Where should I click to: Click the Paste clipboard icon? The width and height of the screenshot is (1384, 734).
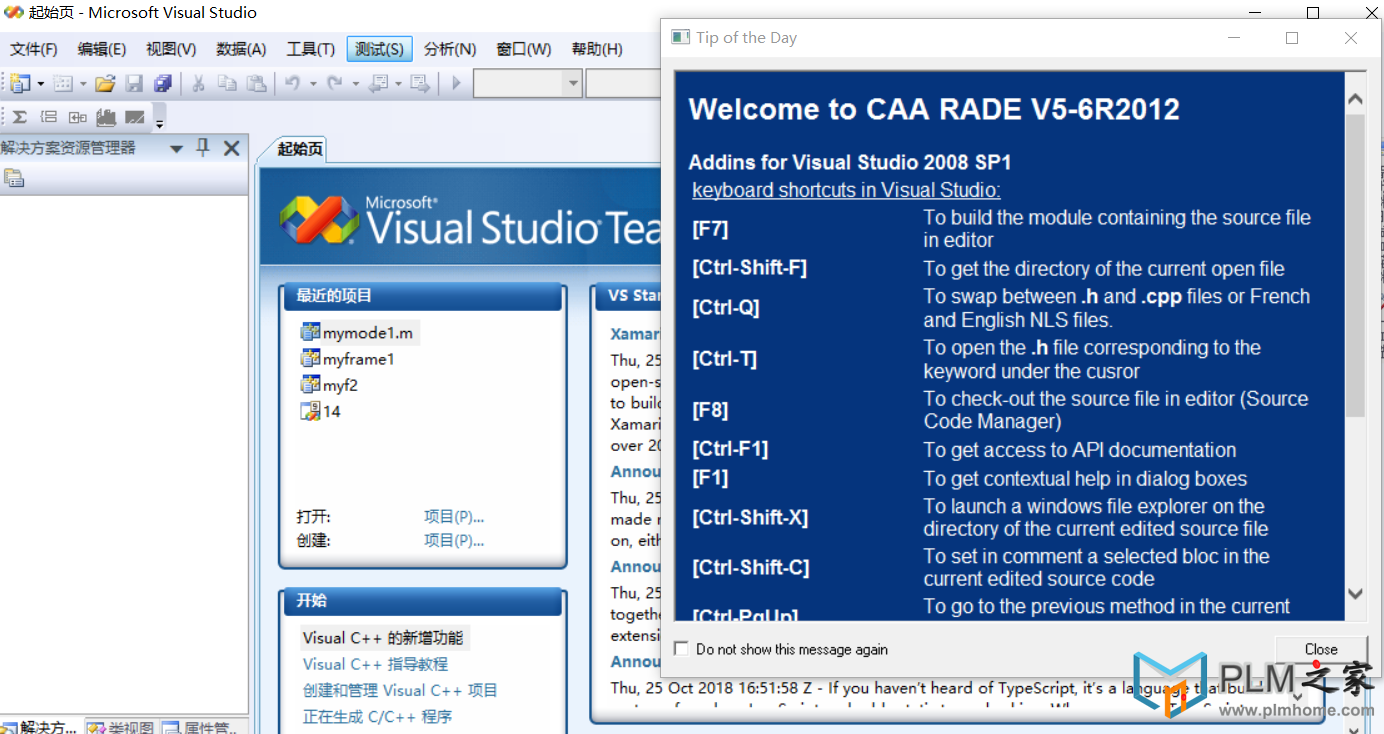(256, 84)
